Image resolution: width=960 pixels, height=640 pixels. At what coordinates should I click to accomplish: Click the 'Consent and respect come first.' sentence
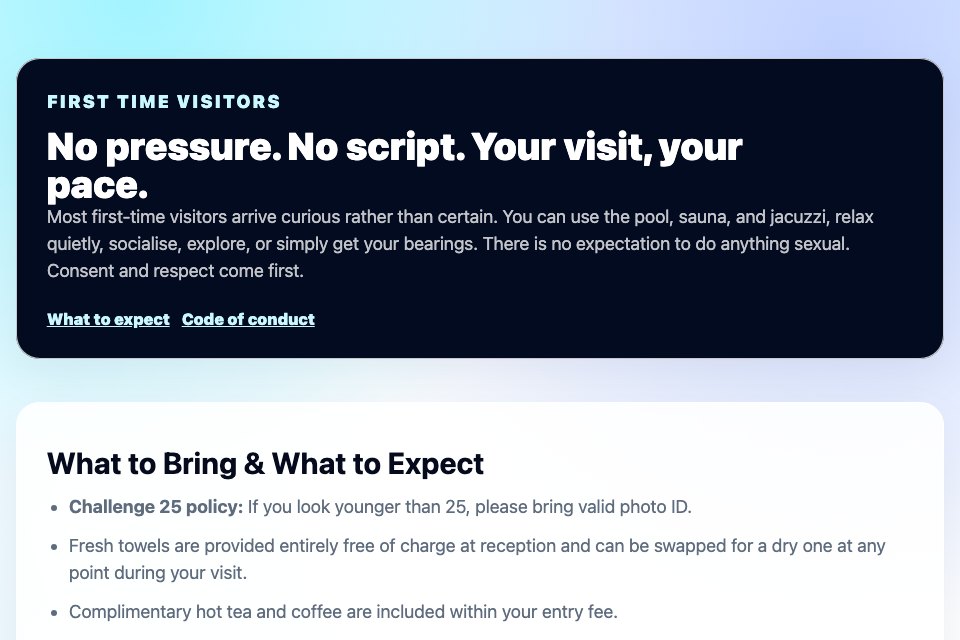[x=175, y=271]
